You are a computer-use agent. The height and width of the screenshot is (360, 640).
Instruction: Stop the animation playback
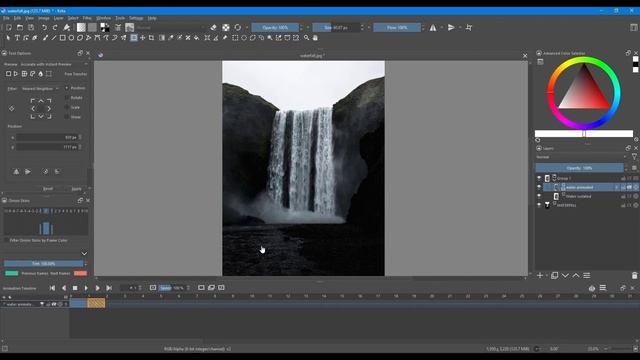point(75,288)
